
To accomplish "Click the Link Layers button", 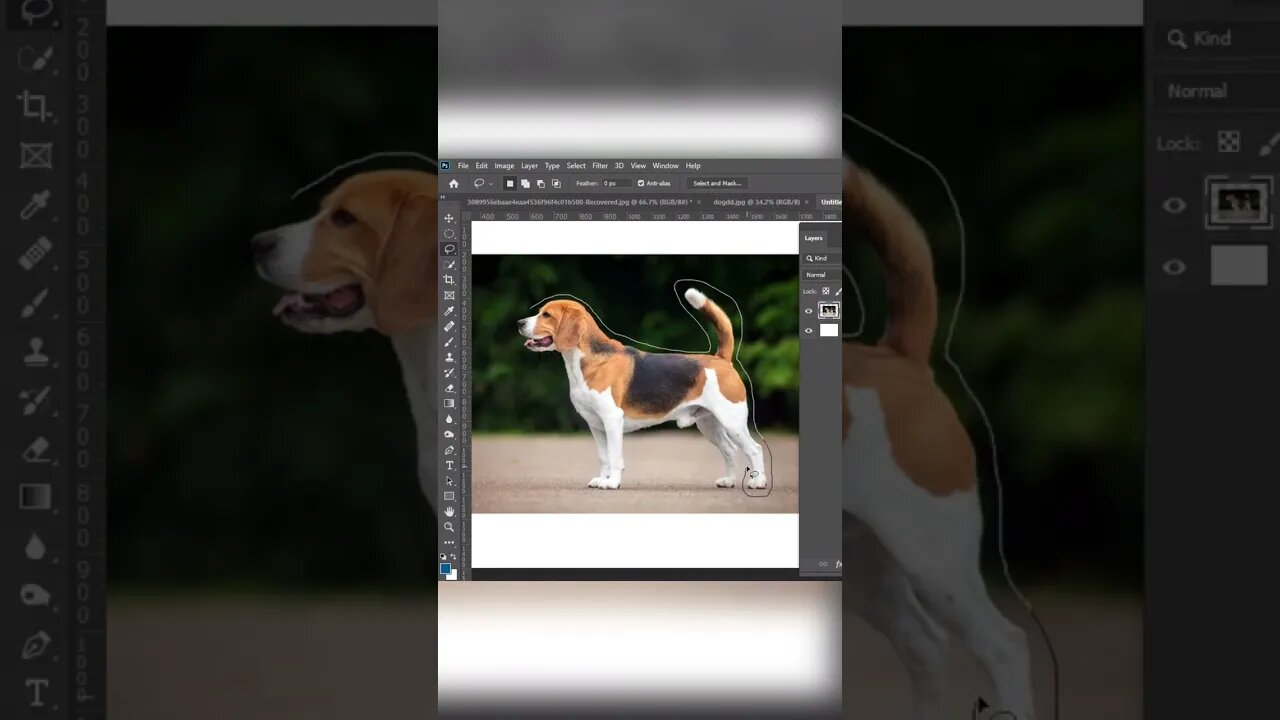I will point(823,564).
